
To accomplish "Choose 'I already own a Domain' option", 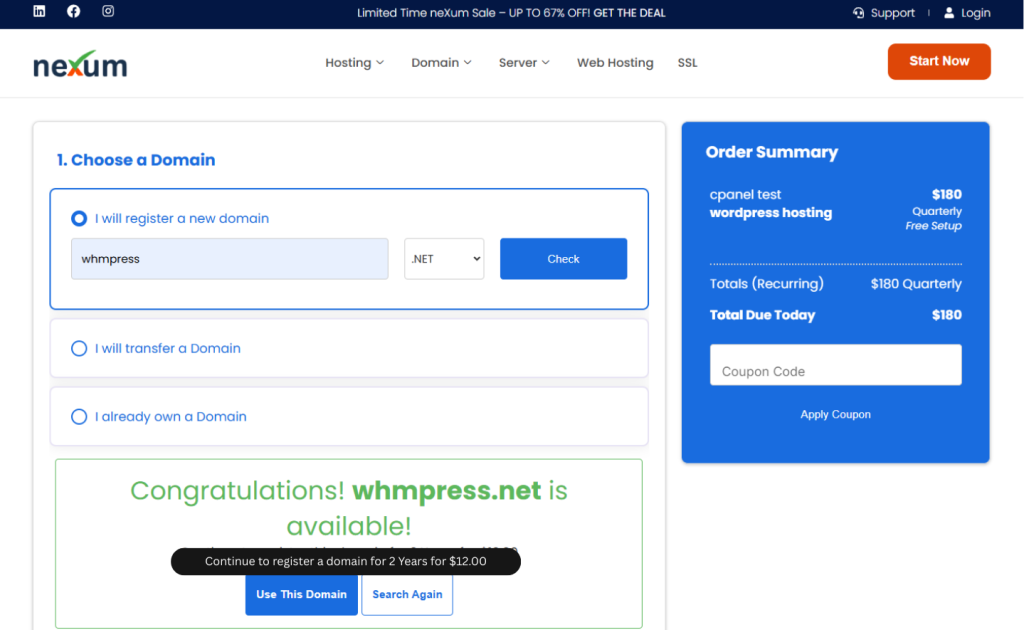I will [x=79, y=416].
